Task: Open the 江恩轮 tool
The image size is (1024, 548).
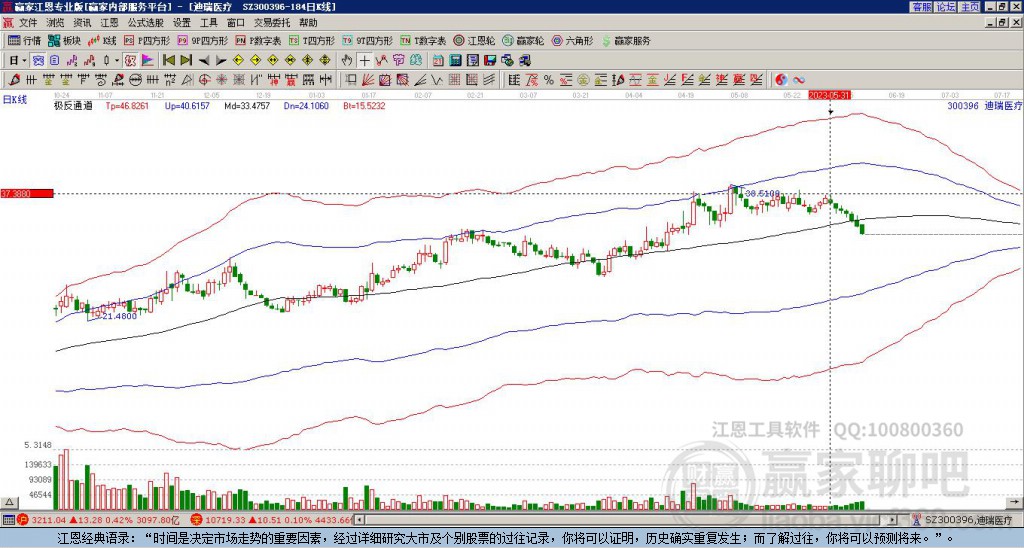Action: point(474,40)
